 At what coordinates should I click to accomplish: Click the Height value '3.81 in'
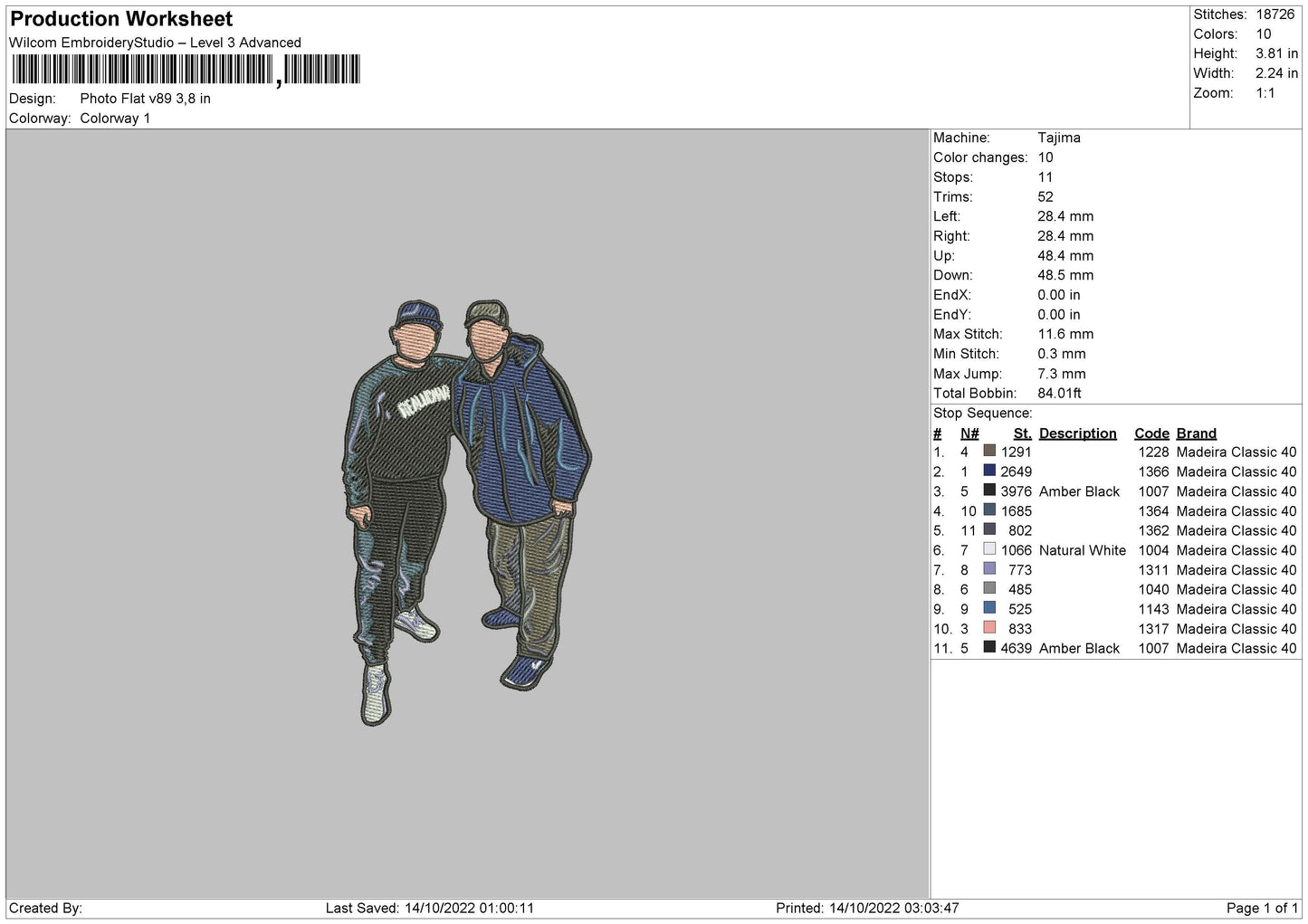pos(1276,54)
